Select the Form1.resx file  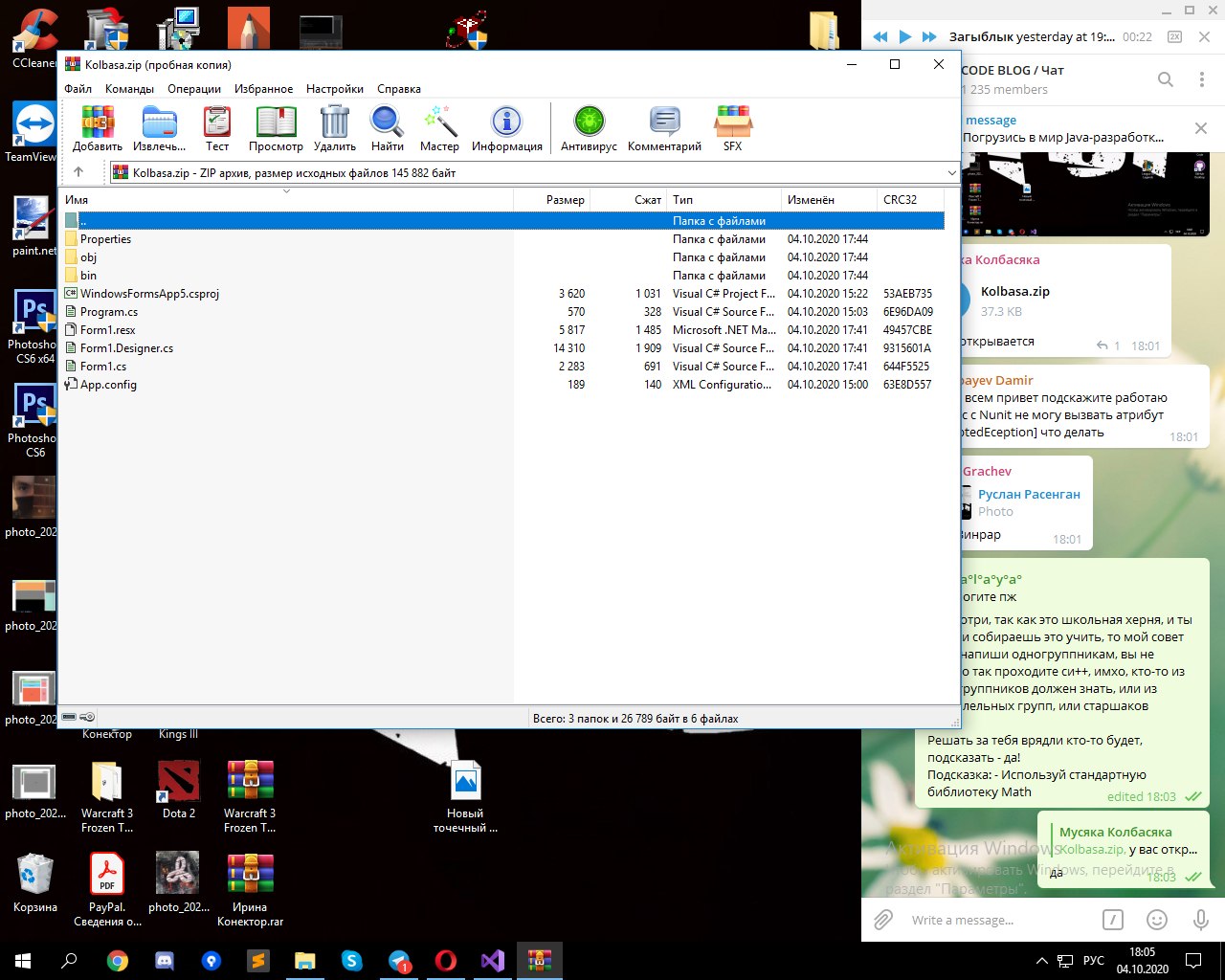(502, 330)
